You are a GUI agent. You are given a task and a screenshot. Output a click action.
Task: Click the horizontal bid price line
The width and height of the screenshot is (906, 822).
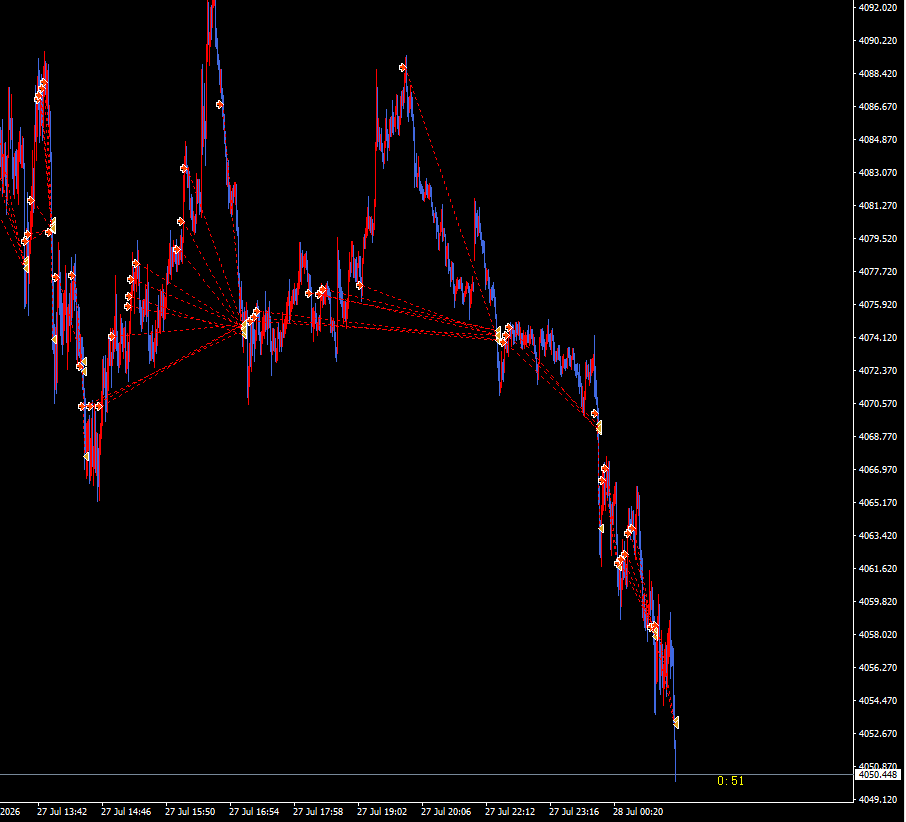click(426, 775)
